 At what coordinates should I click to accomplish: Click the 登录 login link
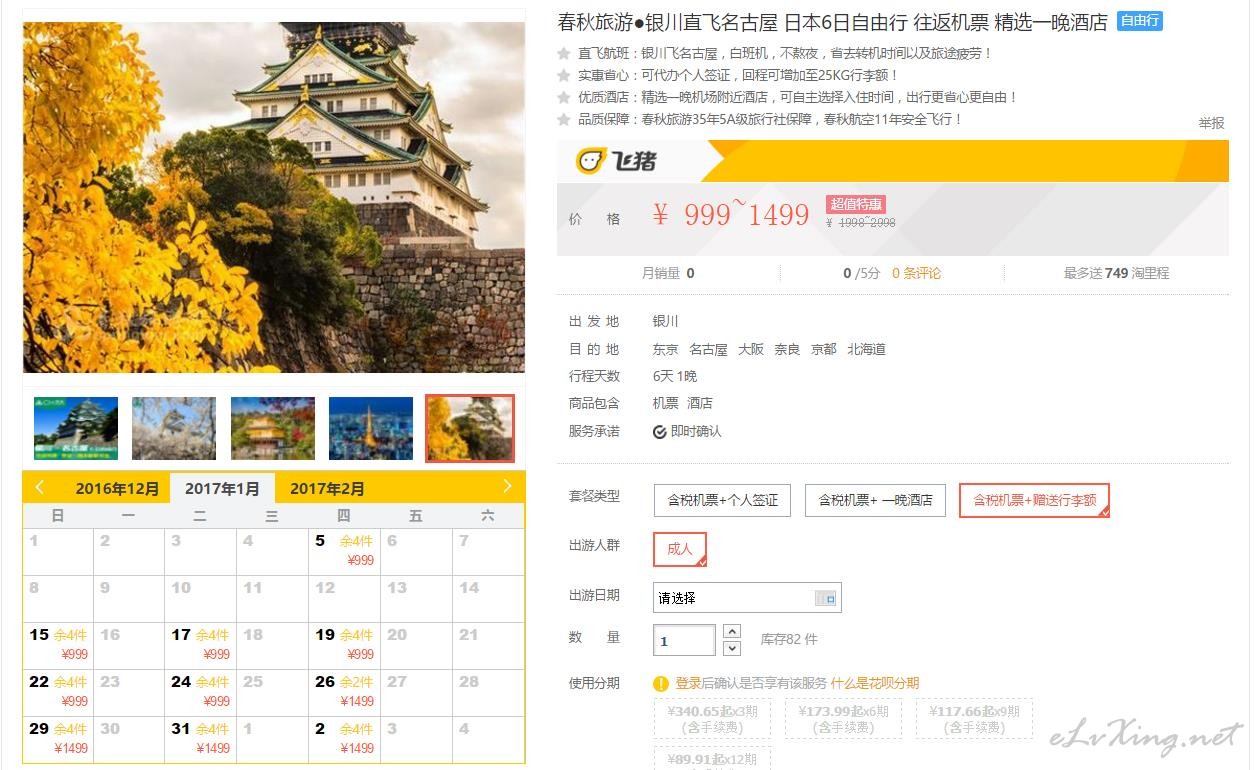[688, 683]
